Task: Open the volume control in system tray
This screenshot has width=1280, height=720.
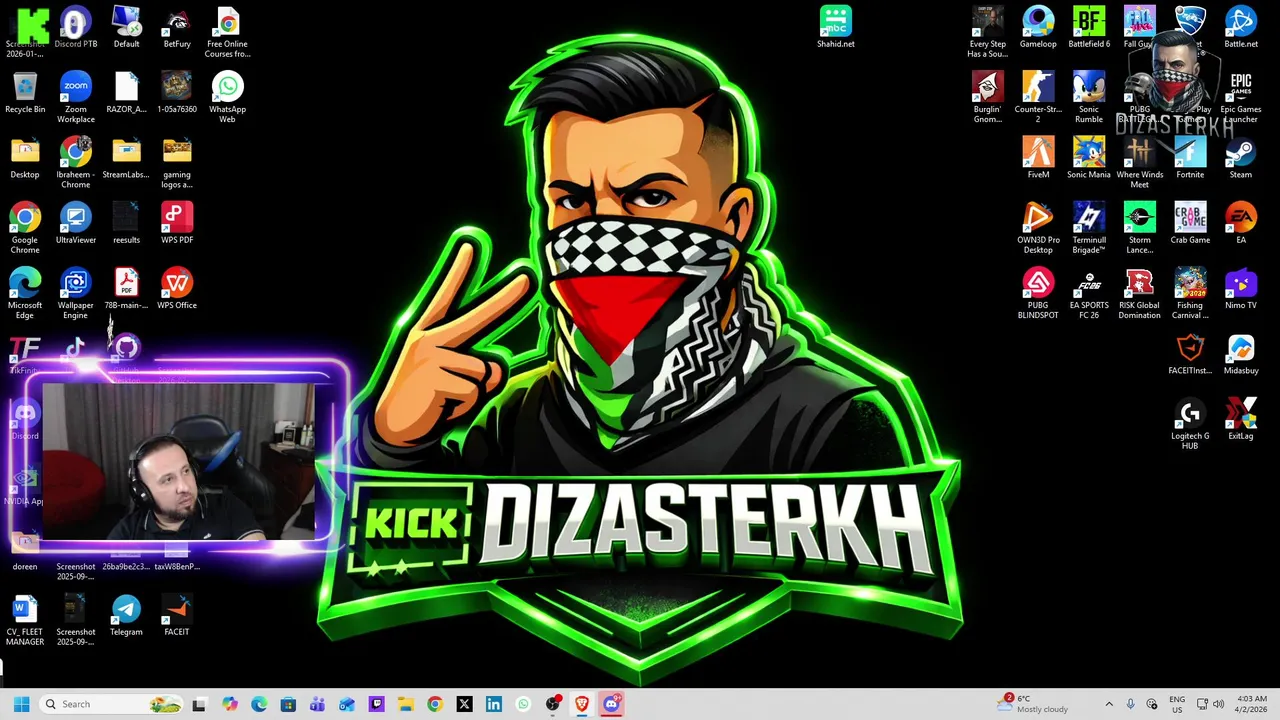Action: pos(1218,704)
